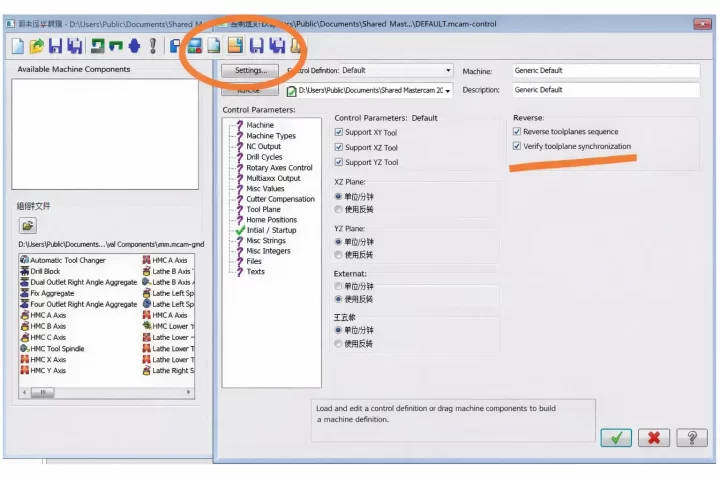Click the blue rotary shape toolbar icon
The image size is (720, 480).
pyautogui.click(x=134, y=46)
